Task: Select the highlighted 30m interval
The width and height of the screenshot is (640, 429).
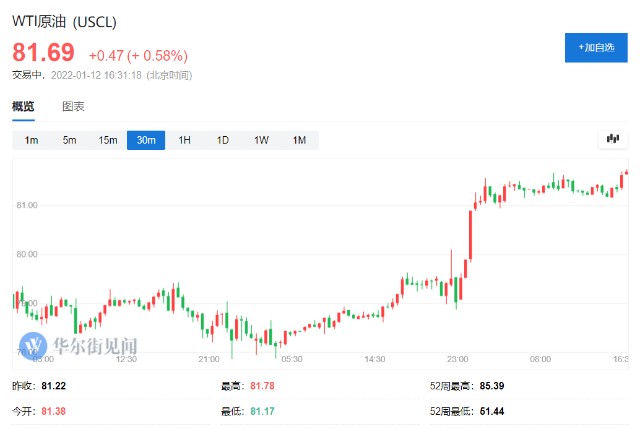Action: coord(146,140)
